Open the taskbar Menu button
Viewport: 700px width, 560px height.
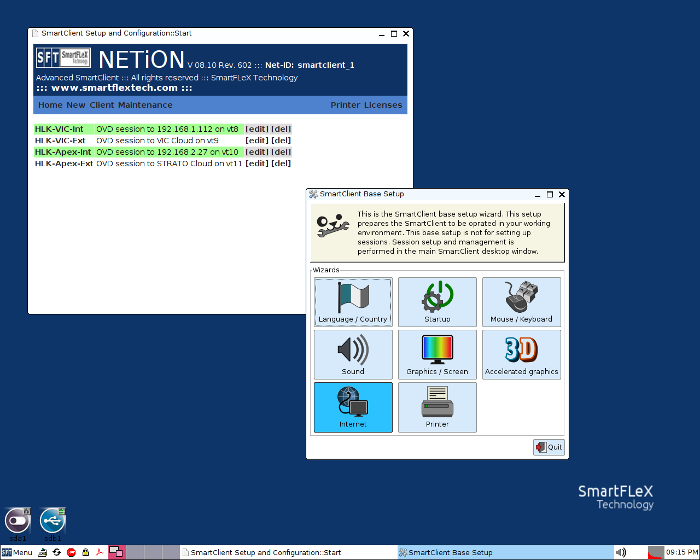click(17, 552)
